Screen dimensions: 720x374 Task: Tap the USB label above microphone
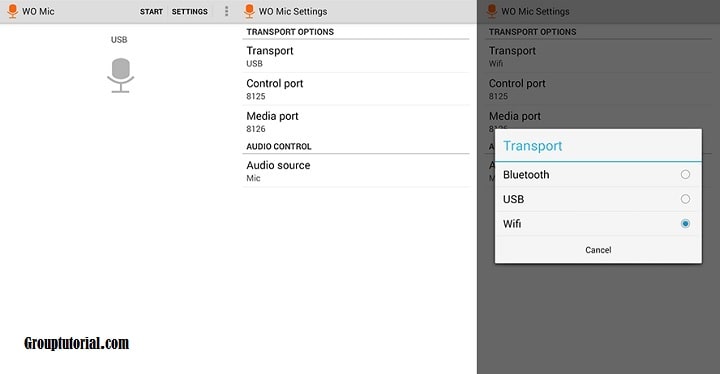(119, 40)
